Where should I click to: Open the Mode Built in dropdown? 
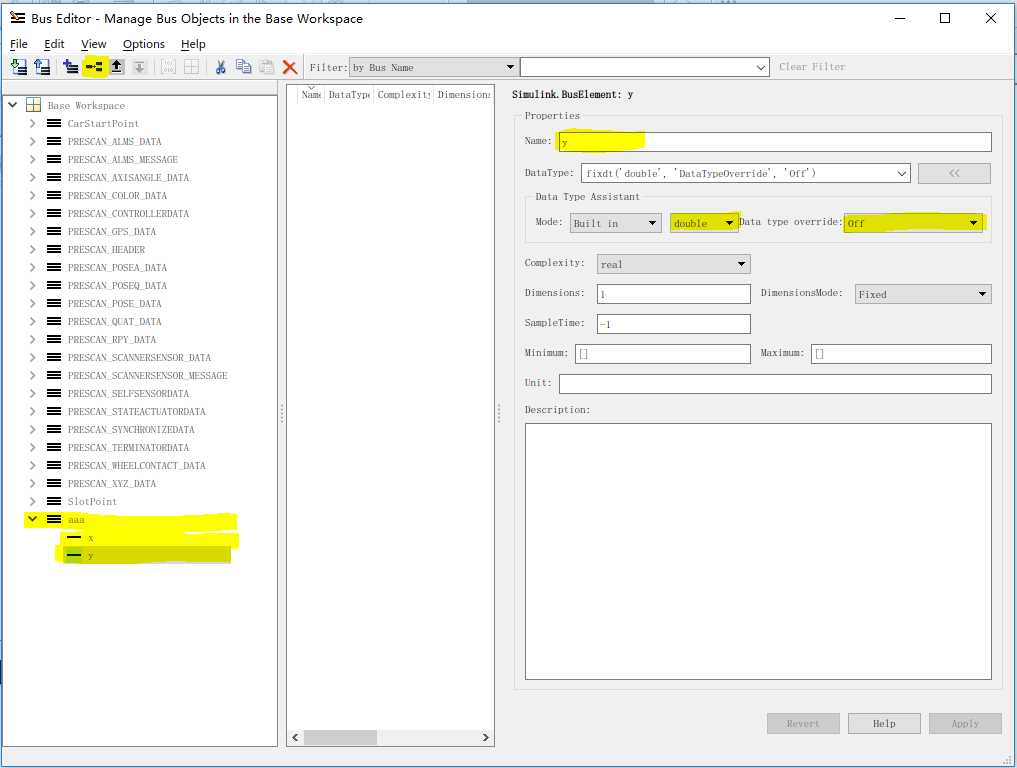point(616,223)
